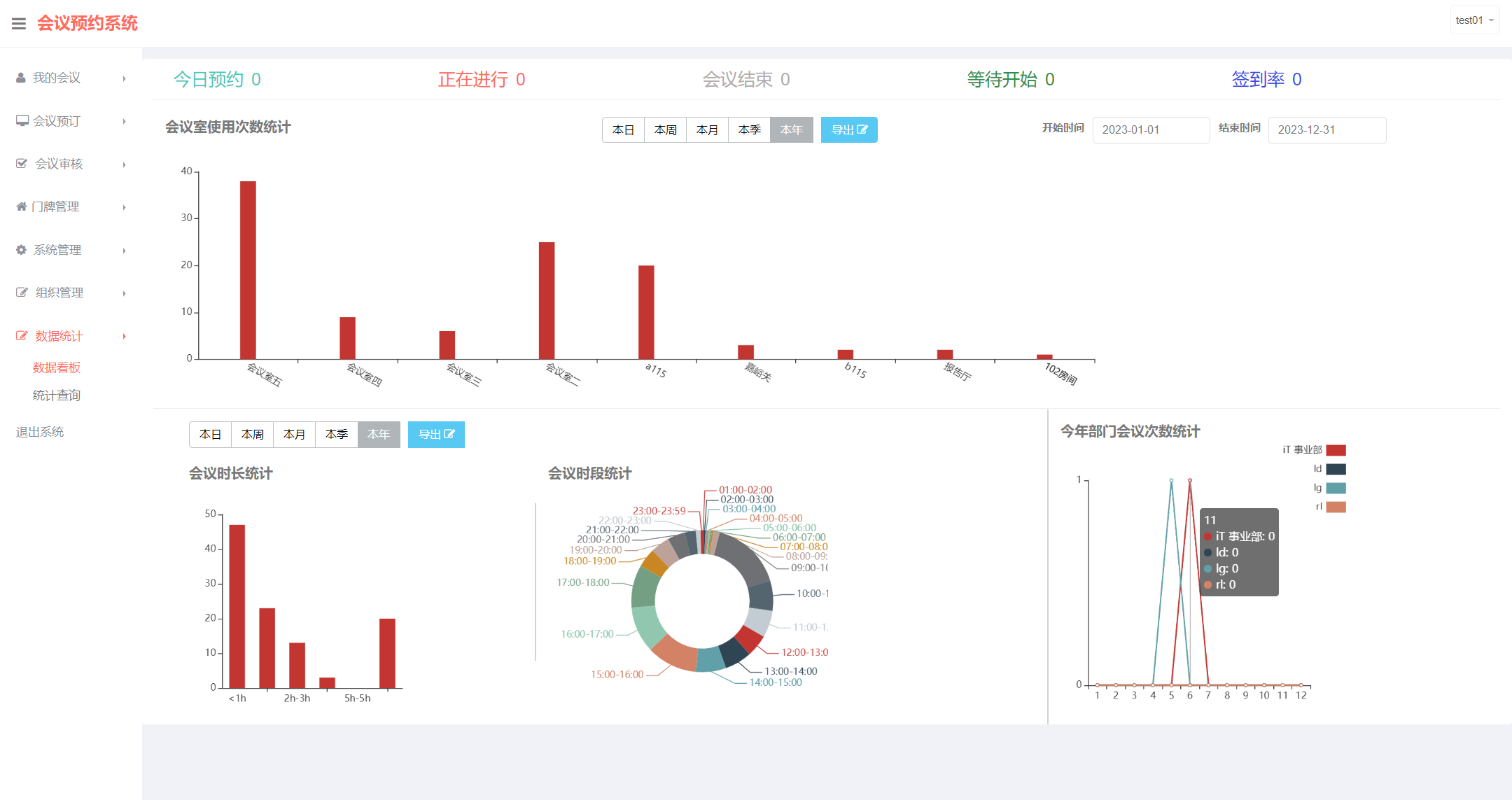
Task: Click the 会议审核 checkmark icon
Action: pyautogui.click(x=22, y=164)
